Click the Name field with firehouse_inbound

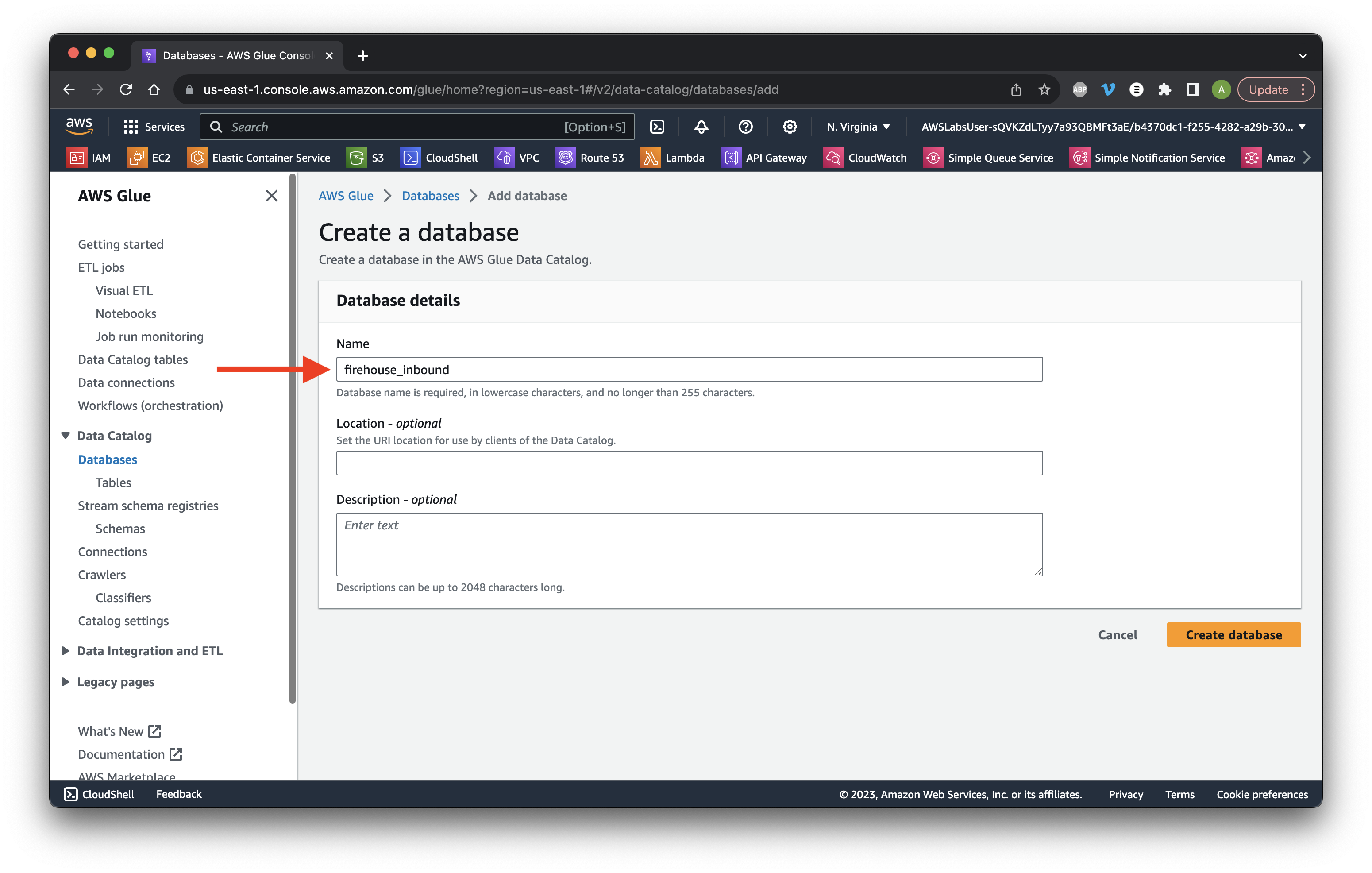pos(689,369)
